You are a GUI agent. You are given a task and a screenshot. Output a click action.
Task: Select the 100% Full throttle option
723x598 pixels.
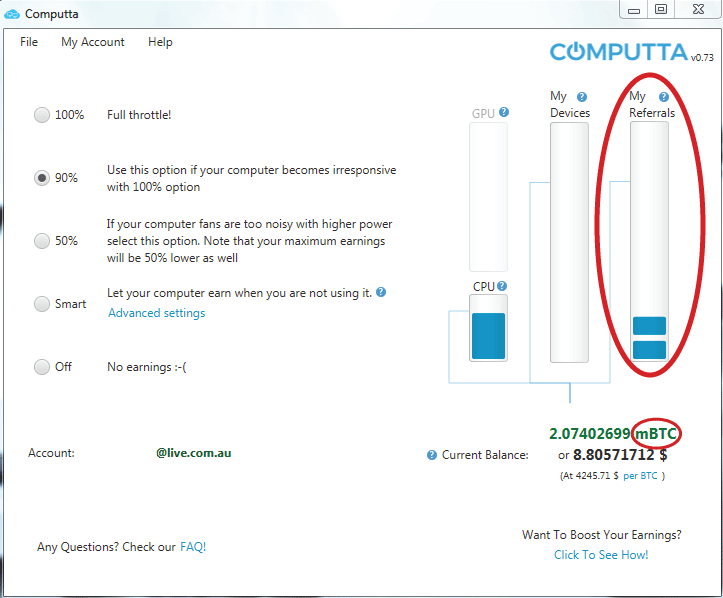[41, 115]
